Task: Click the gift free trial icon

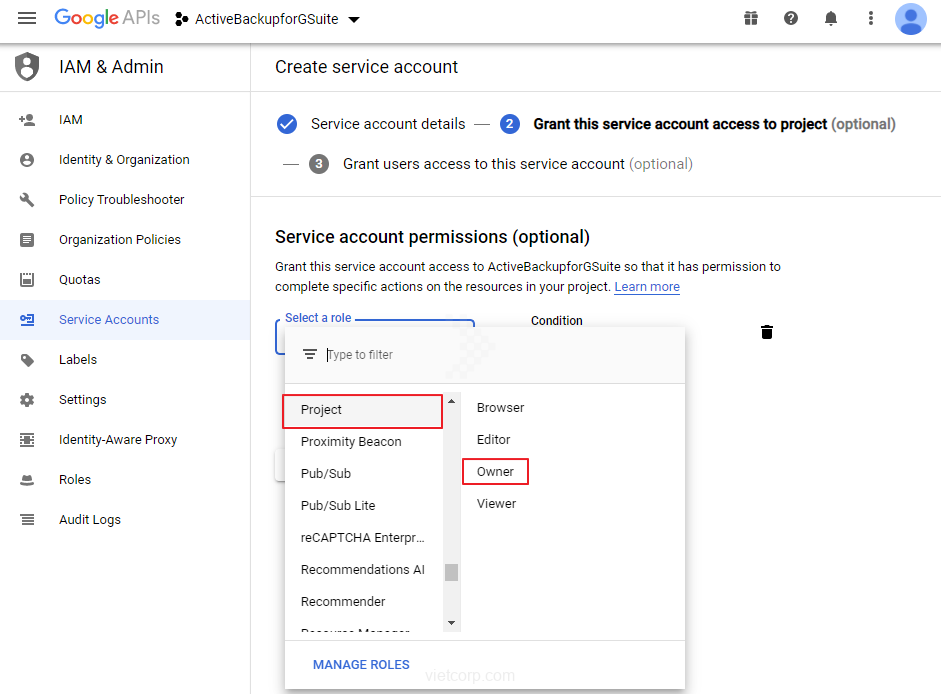Action: [751, 19]
